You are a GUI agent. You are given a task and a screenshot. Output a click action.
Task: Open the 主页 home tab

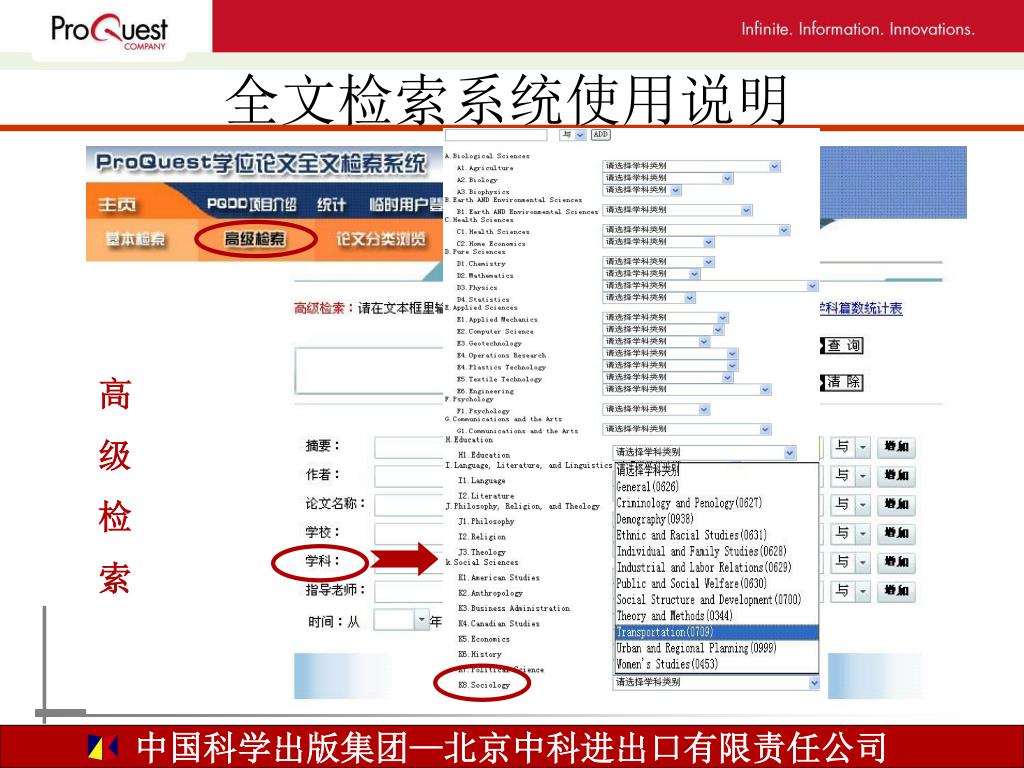coord(117,204)
